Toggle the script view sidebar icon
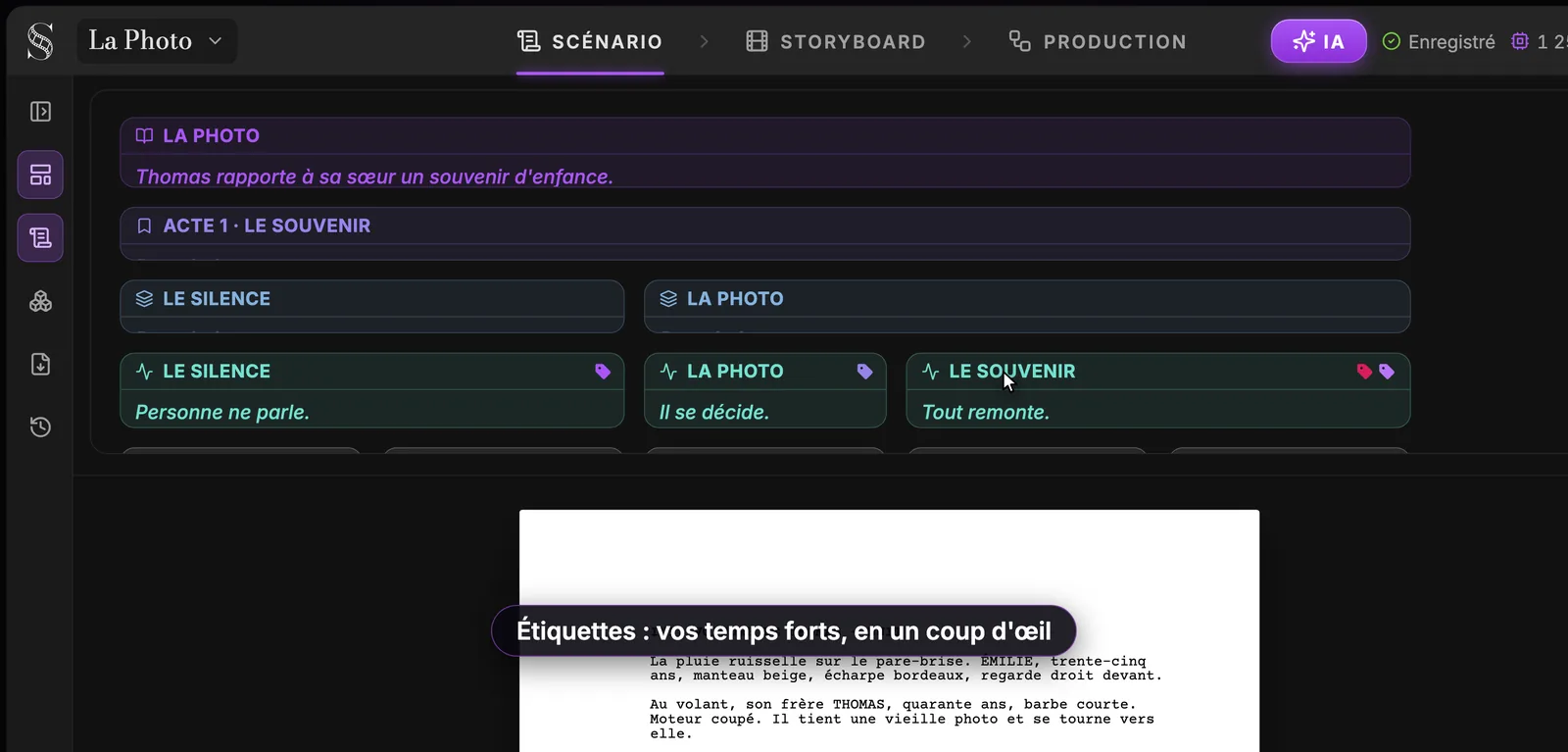This screenshot has height=752, width=1568. click(x=40, y=238)
